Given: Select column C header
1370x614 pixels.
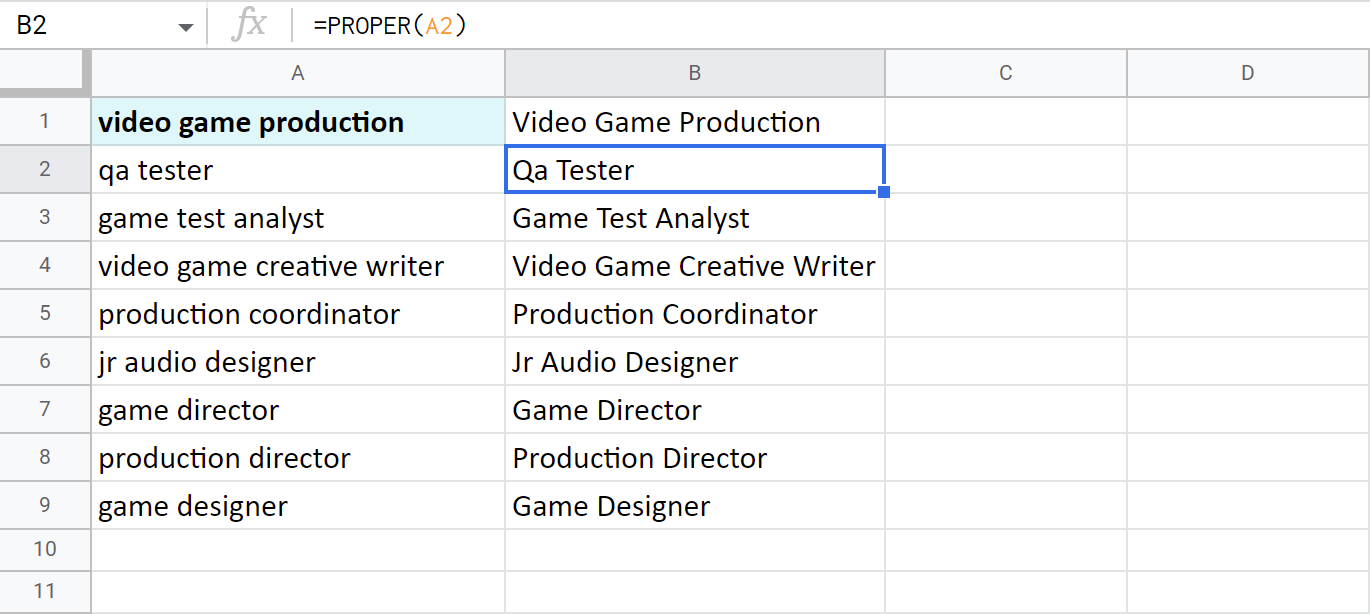Looking at the screenshot, I should pos(1005,73).
